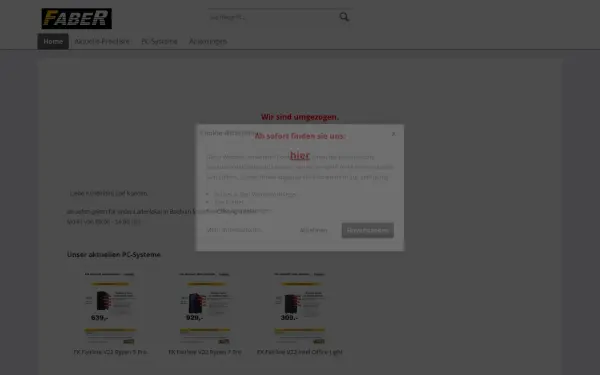Screen dimensions: 600x375
Task: Open the Home menu tab
Action: pos(53,41)
